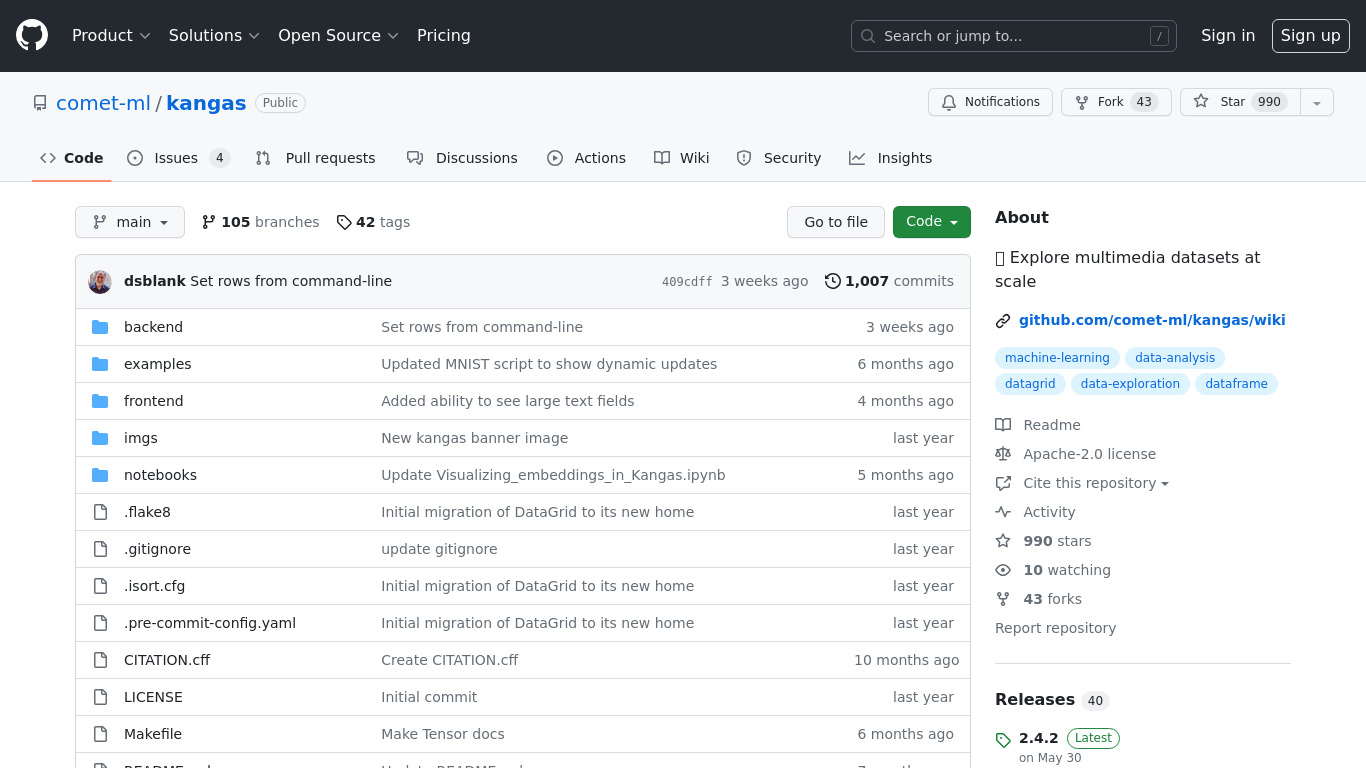Open the main branch selector dropdown
Viewport: 1366px width, 768px height.
pyautogui.click(x=130, y=222)
